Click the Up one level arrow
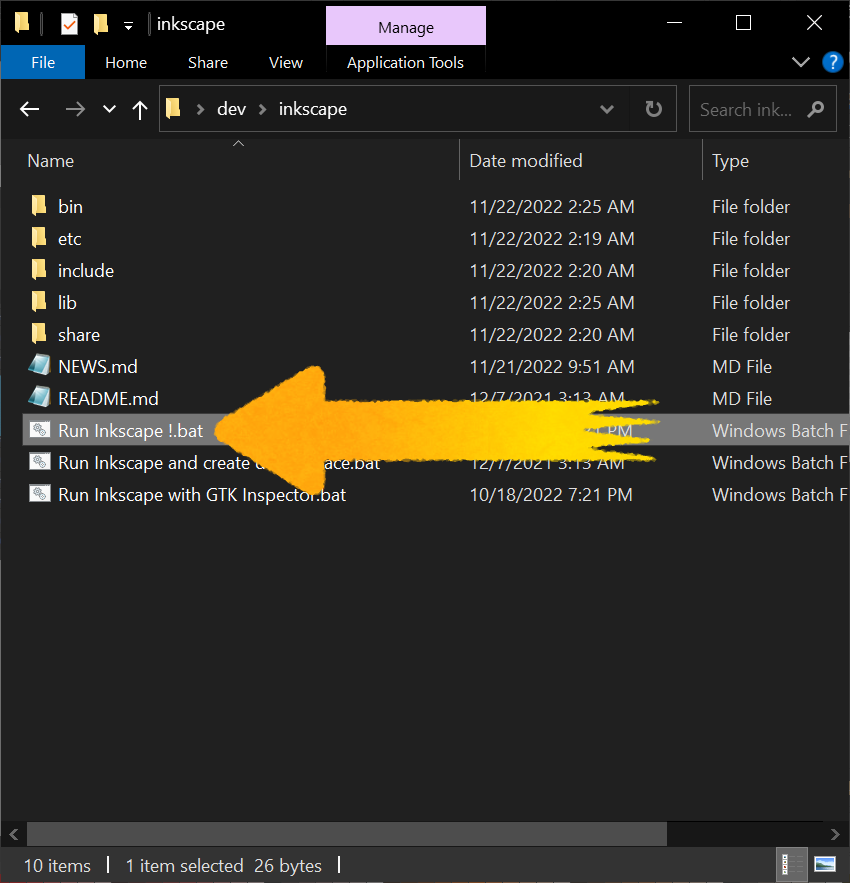The height and width of the screenshot is (883, 850). (140, 110)
